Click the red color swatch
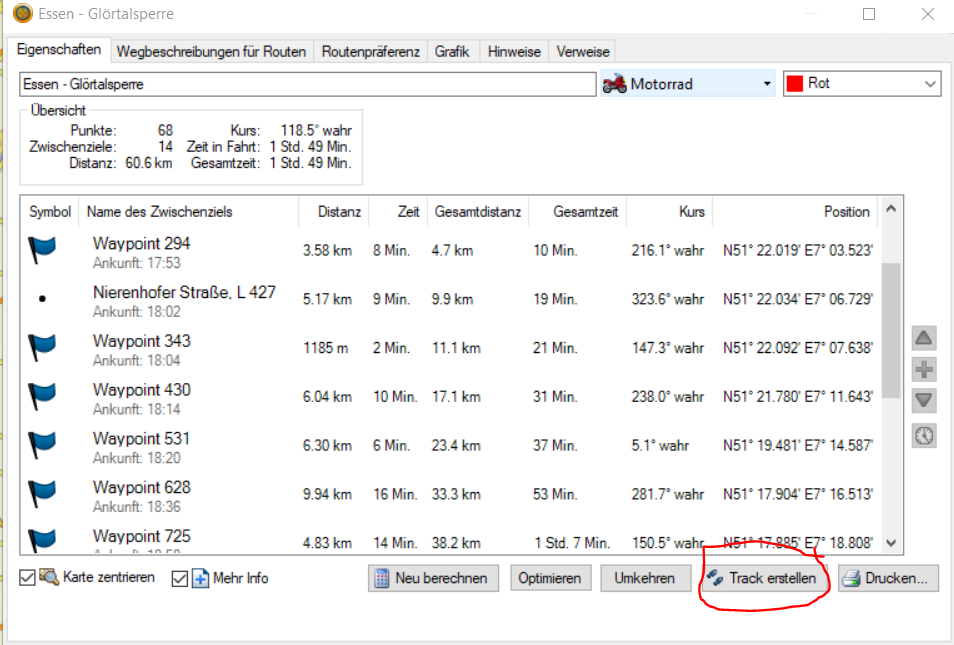This screenshot has height=645, width=954. [796, 84]
